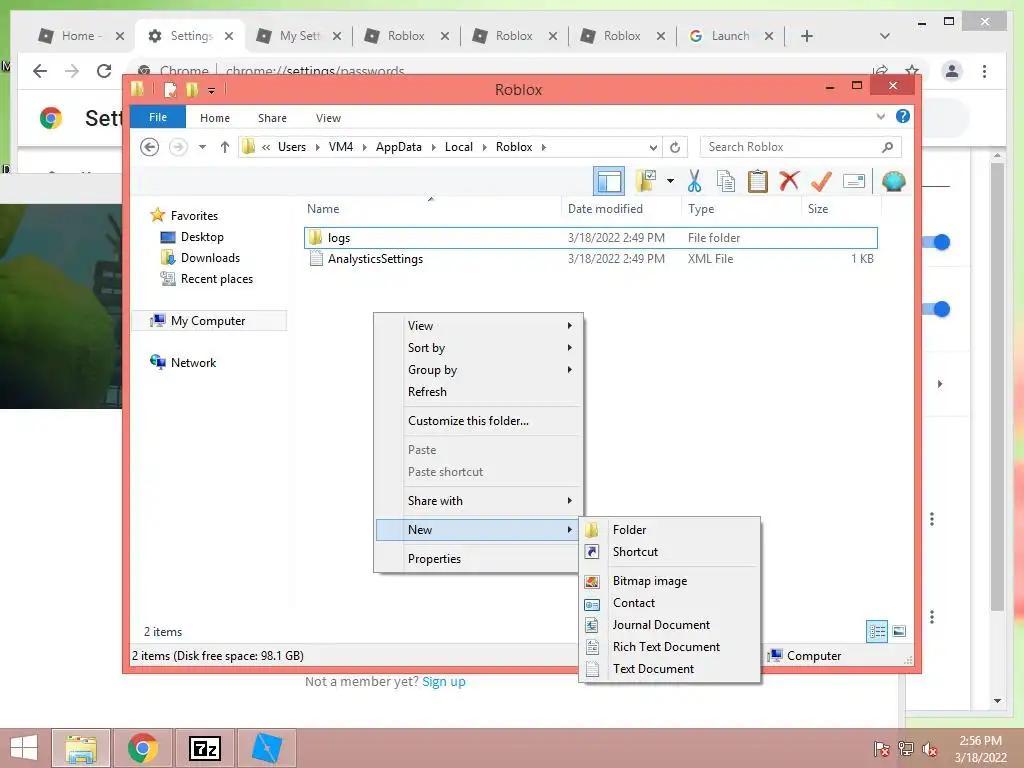Create a new Journal Document

click(x=670, y=625)
